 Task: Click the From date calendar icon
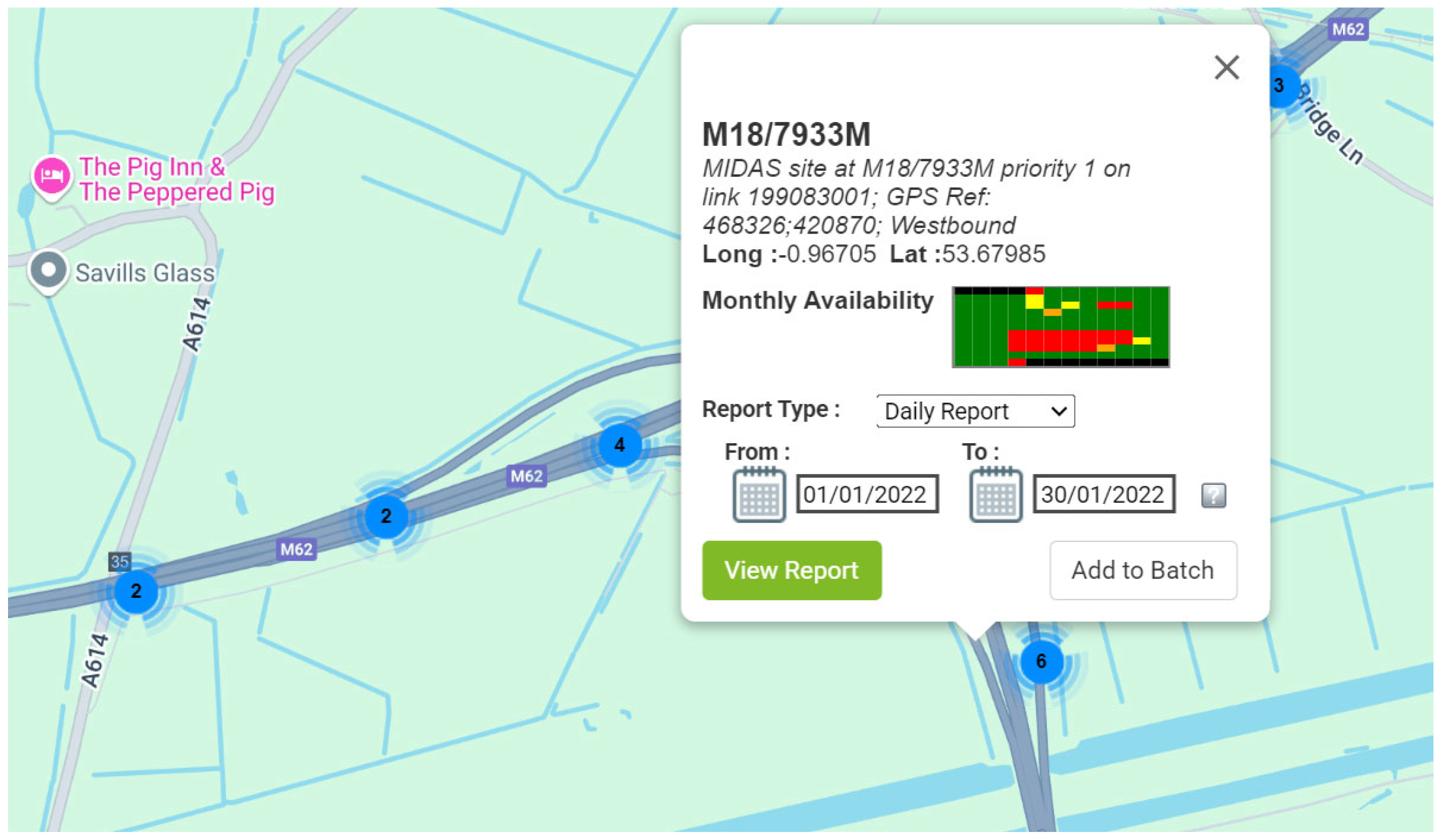click(759, 495)
